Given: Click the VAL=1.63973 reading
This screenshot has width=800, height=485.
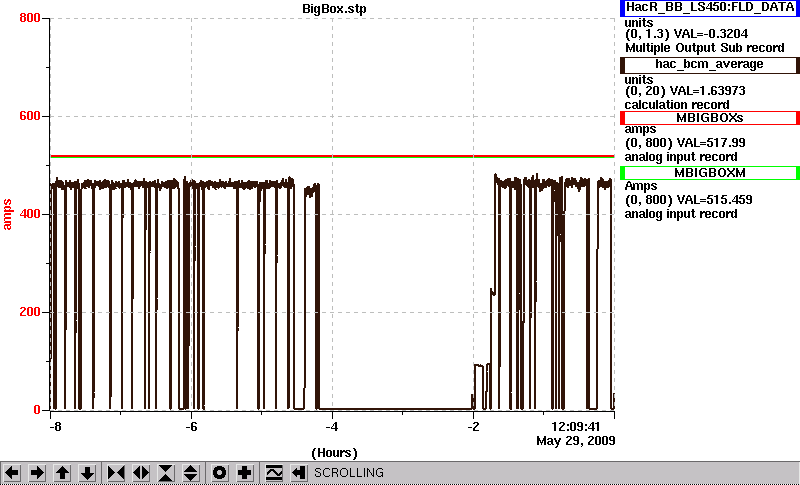Looking at the screenshot, I should (x=710, y=91).
